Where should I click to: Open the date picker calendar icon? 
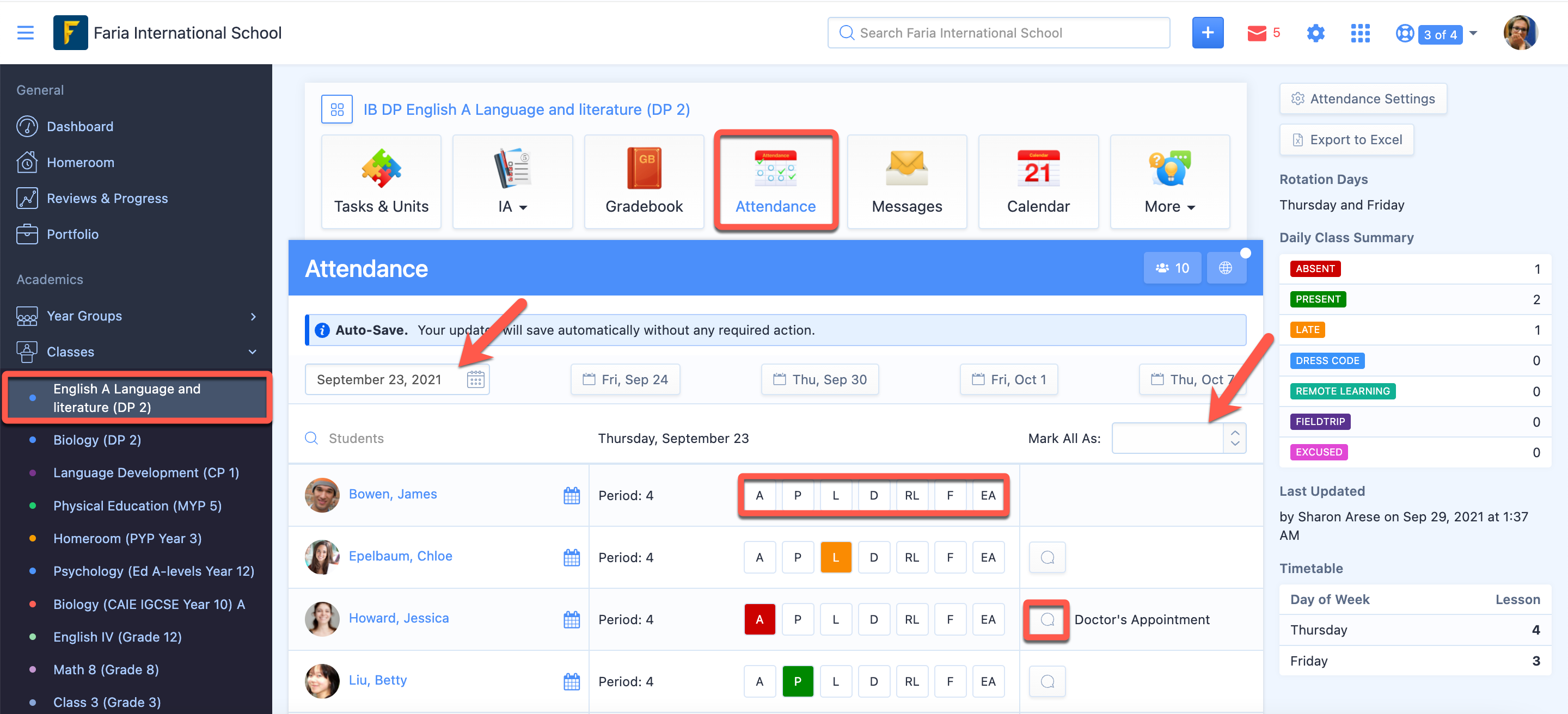click(x=475, y=379)
